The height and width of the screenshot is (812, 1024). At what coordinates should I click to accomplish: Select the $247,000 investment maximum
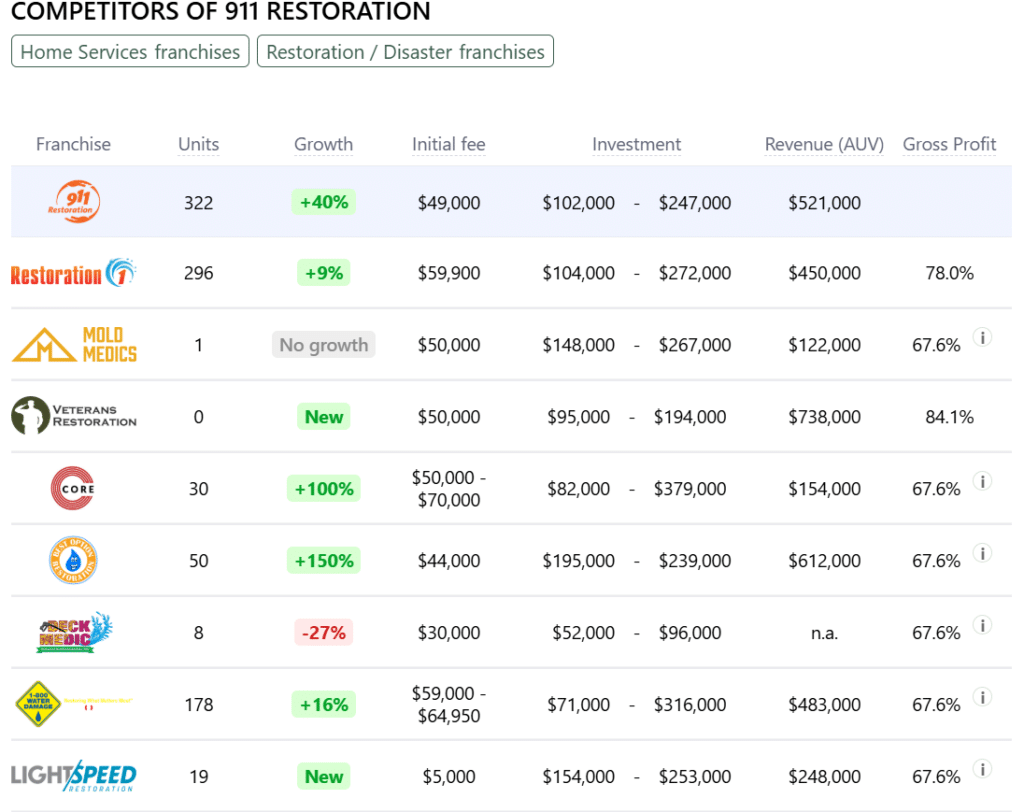(695, 203)
